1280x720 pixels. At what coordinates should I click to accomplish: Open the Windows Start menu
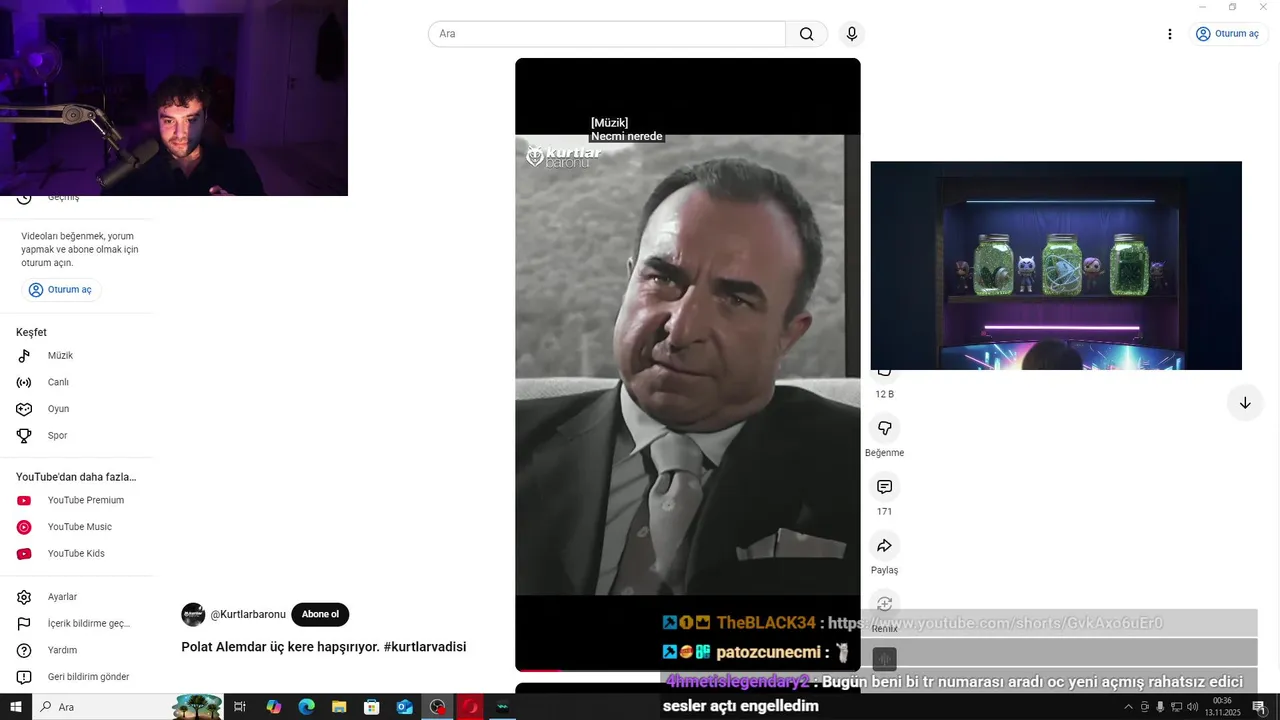coord(16,707)
